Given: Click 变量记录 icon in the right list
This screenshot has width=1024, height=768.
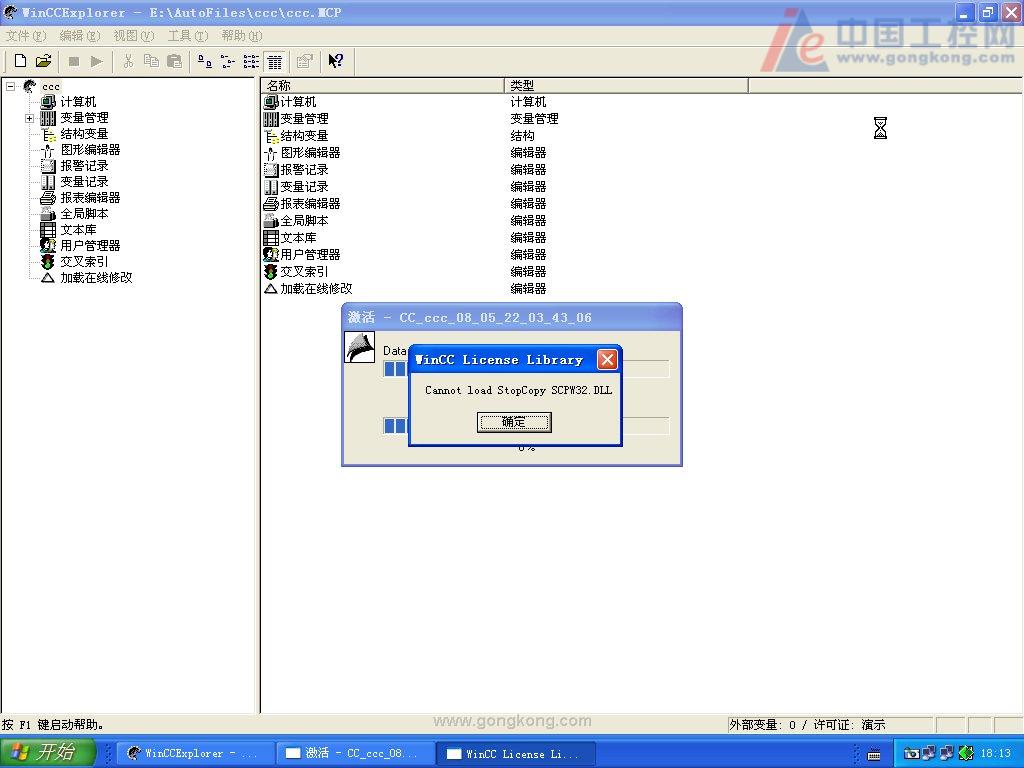Looking at the screenshot, I should coord(271,187).
